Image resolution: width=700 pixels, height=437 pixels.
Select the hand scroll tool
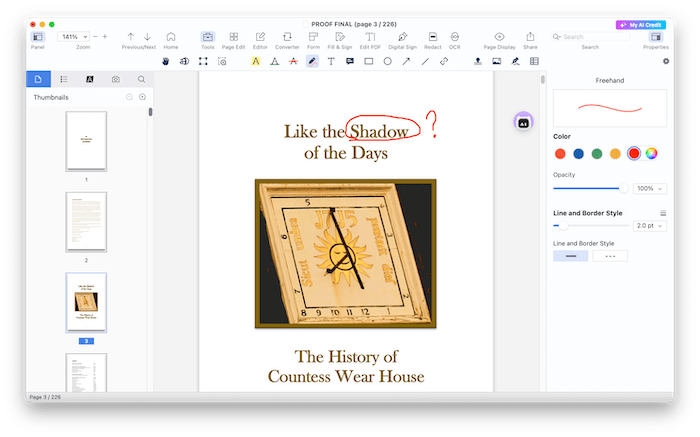coord(166,61)
